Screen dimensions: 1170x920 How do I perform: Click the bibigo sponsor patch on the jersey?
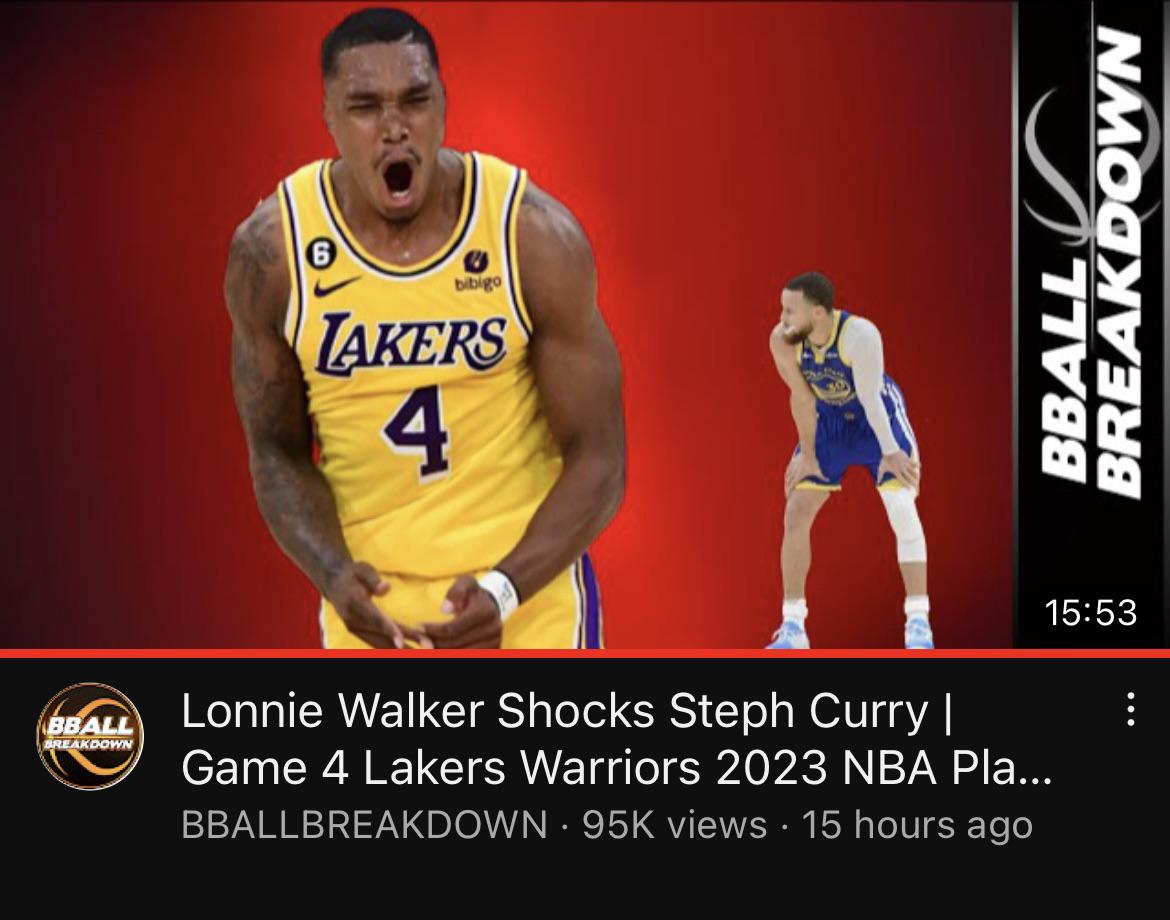[x=478, y=272]
